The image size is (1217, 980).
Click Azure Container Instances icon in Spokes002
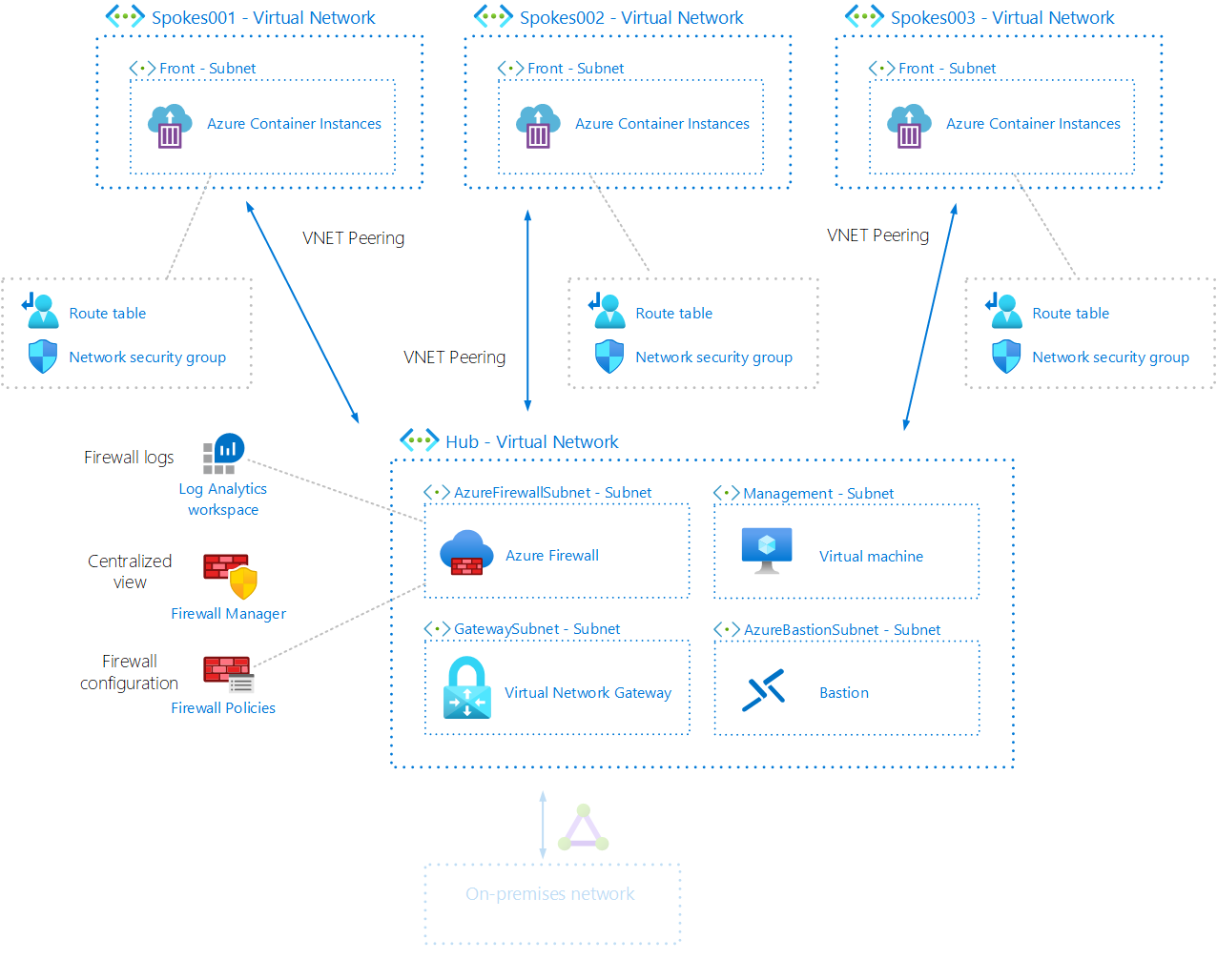click(x=538, y=126)
